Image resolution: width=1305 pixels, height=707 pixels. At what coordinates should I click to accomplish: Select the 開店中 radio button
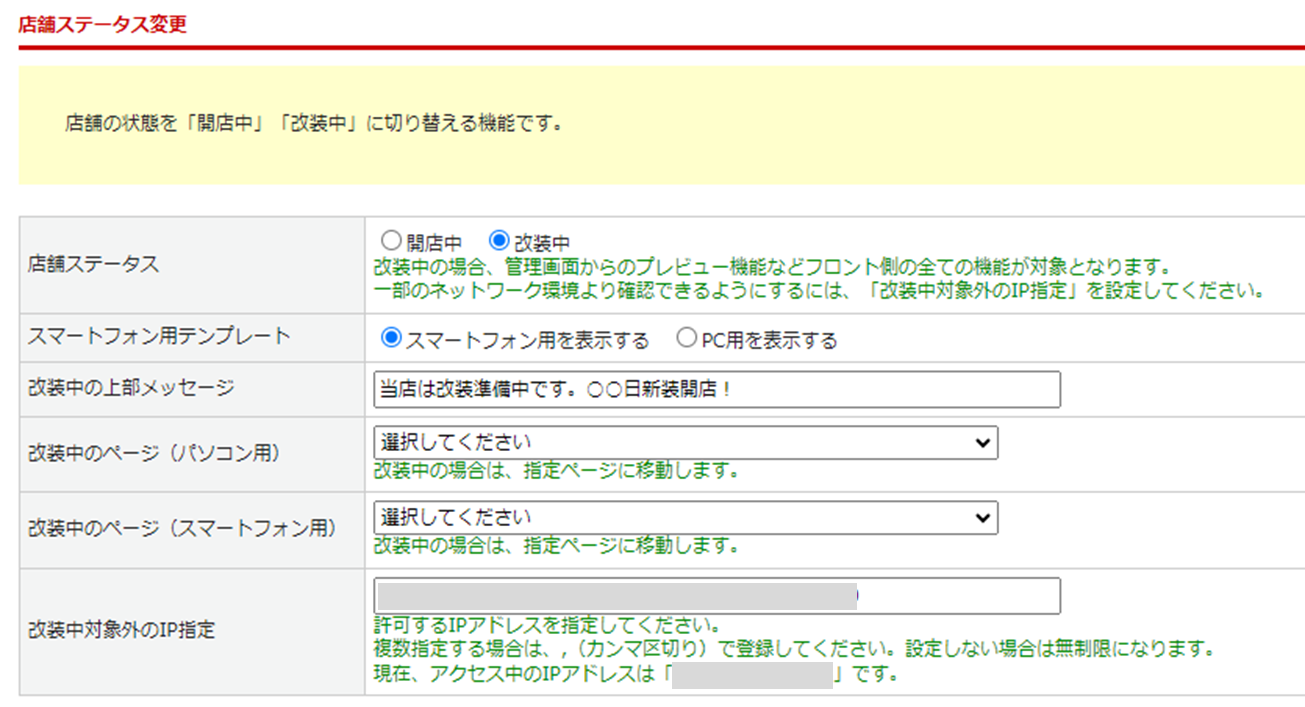[391, 241]
